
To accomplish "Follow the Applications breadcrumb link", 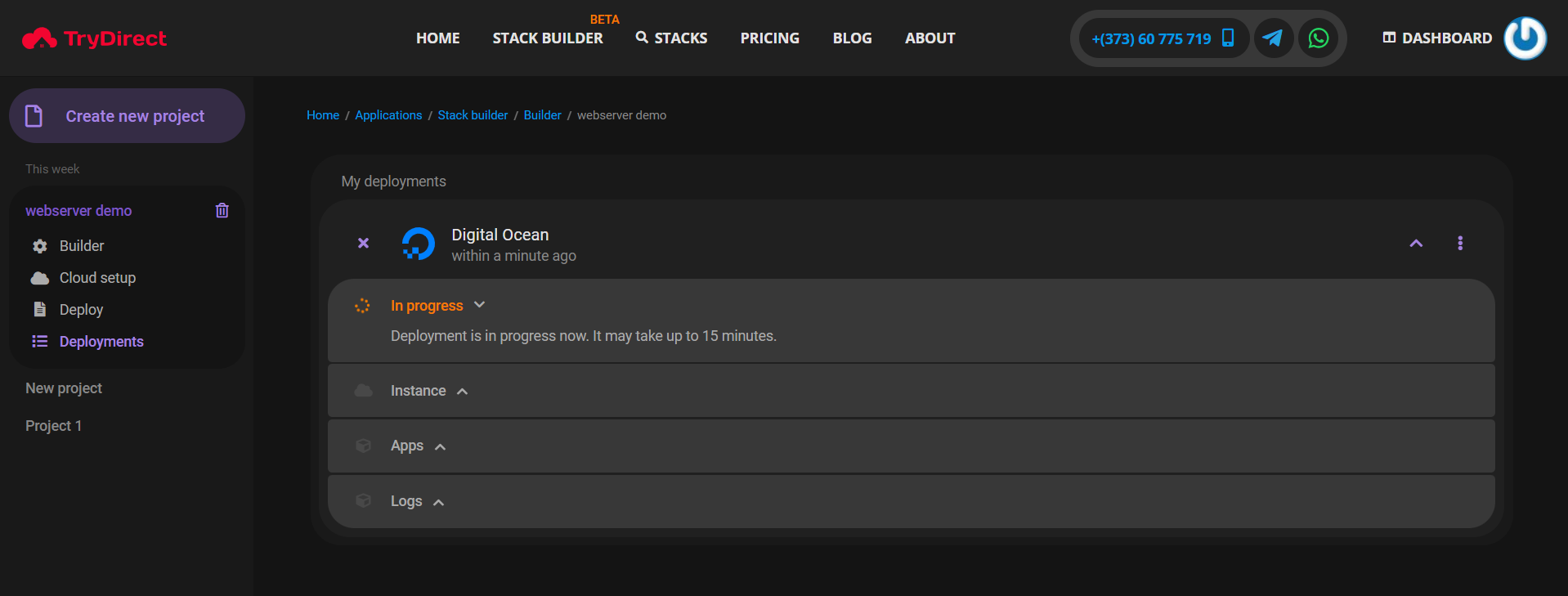I will (388, 115).
